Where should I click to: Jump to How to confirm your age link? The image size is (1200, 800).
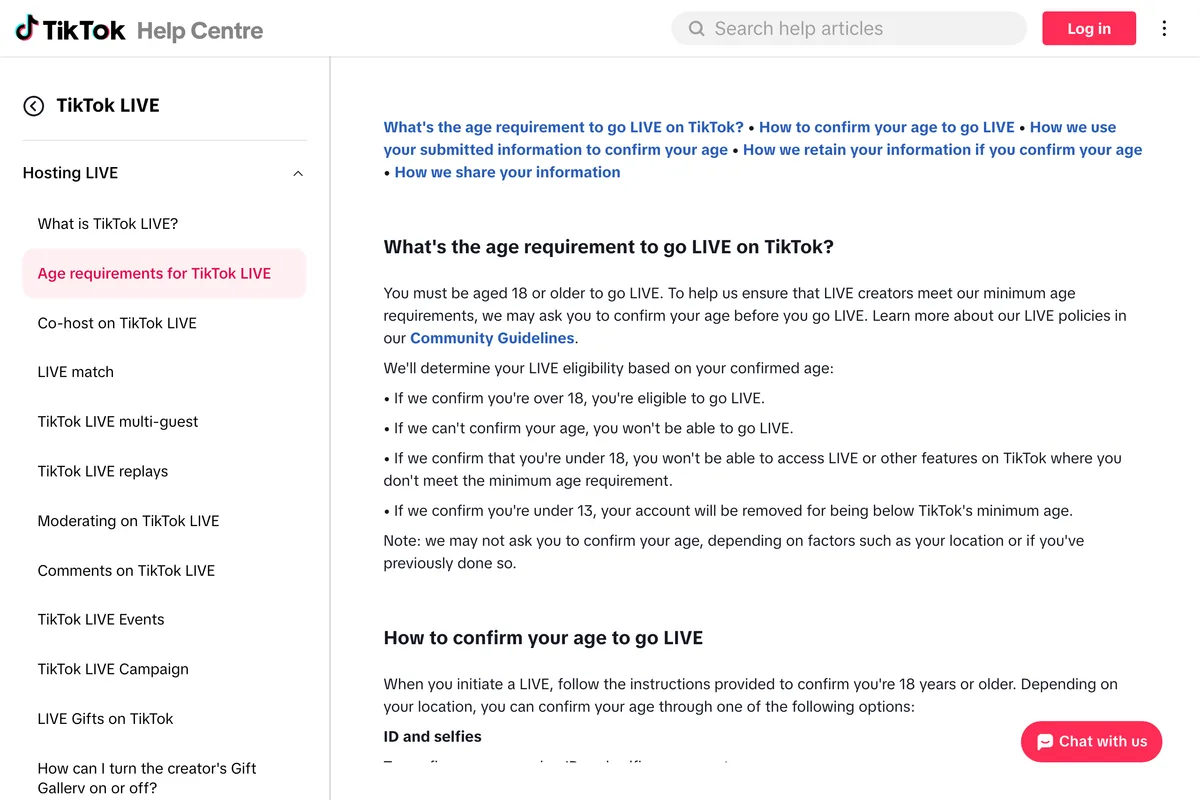point(887,127)
